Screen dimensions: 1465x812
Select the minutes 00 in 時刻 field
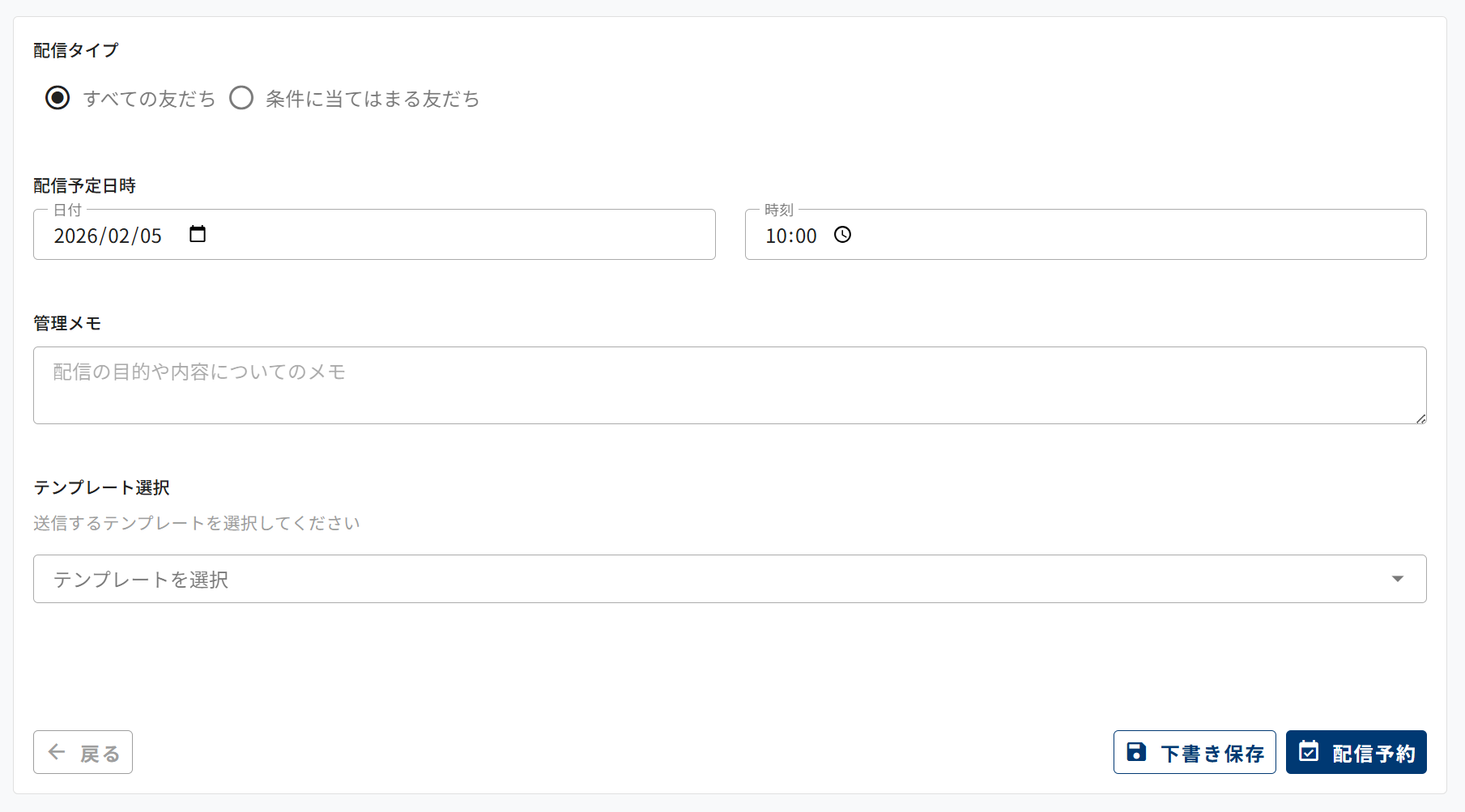click(806, 236)
